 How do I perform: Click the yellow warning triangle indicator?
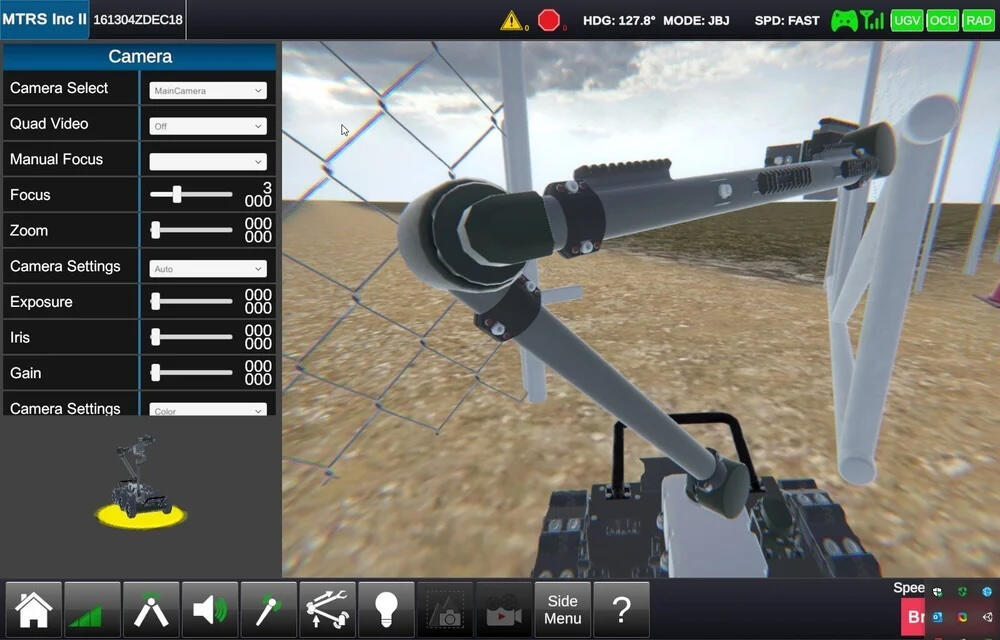click(512, 20)
